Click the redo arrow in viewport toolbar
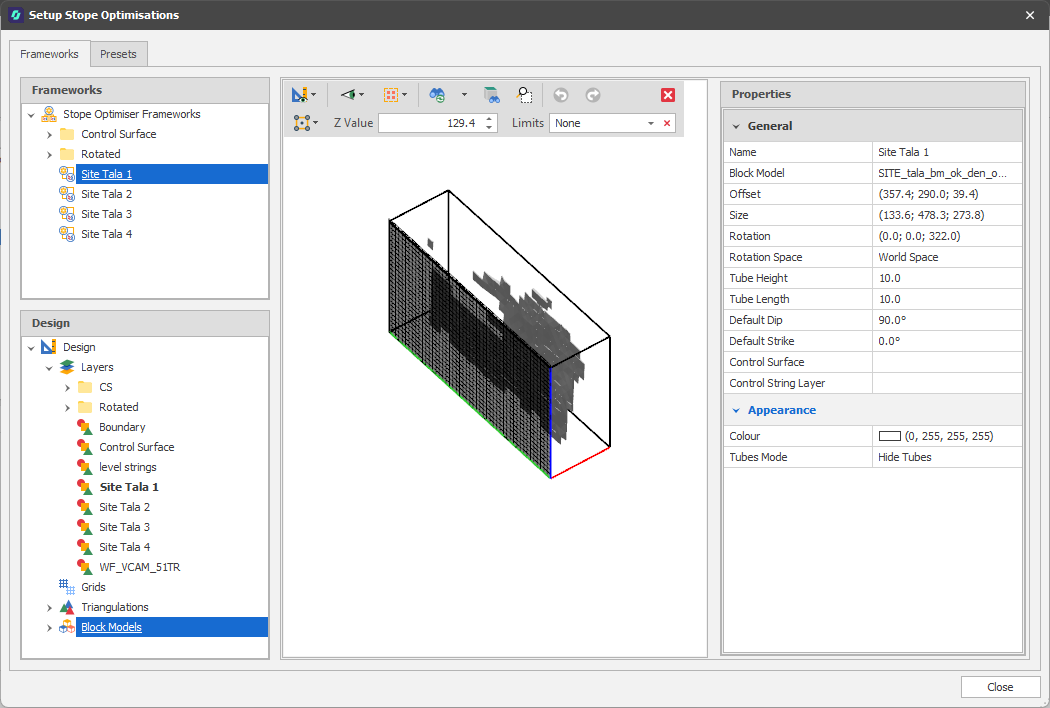 click(x=593, y=94)
